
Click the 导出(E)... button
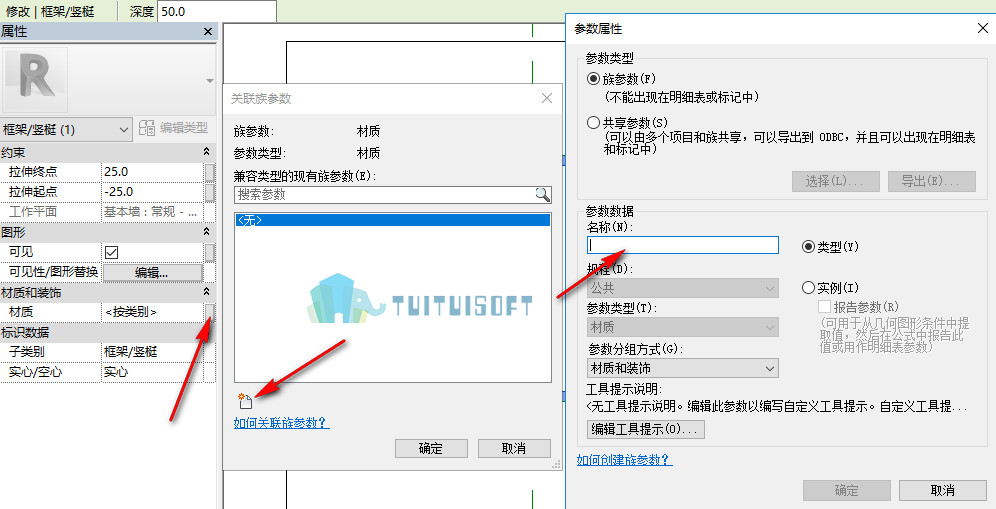[932, 181]
